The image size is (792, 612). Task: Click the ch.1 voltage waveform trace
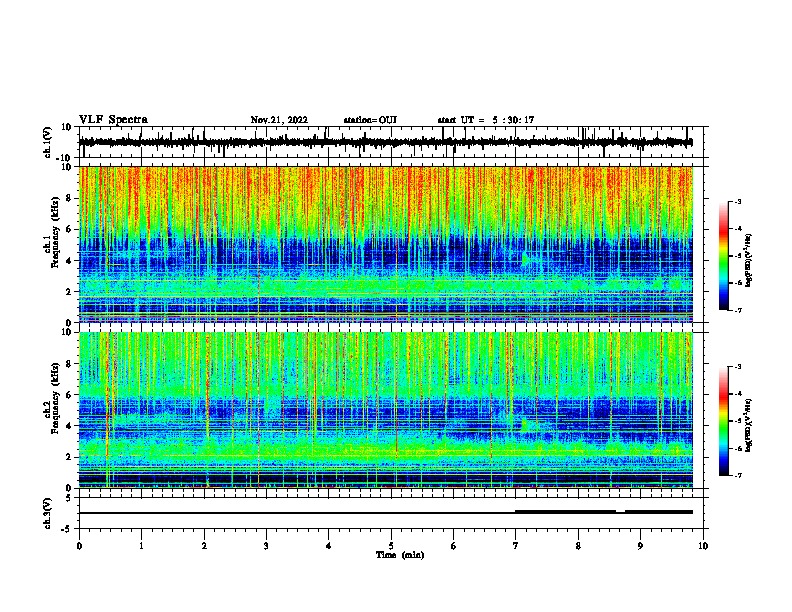[385, 142]
